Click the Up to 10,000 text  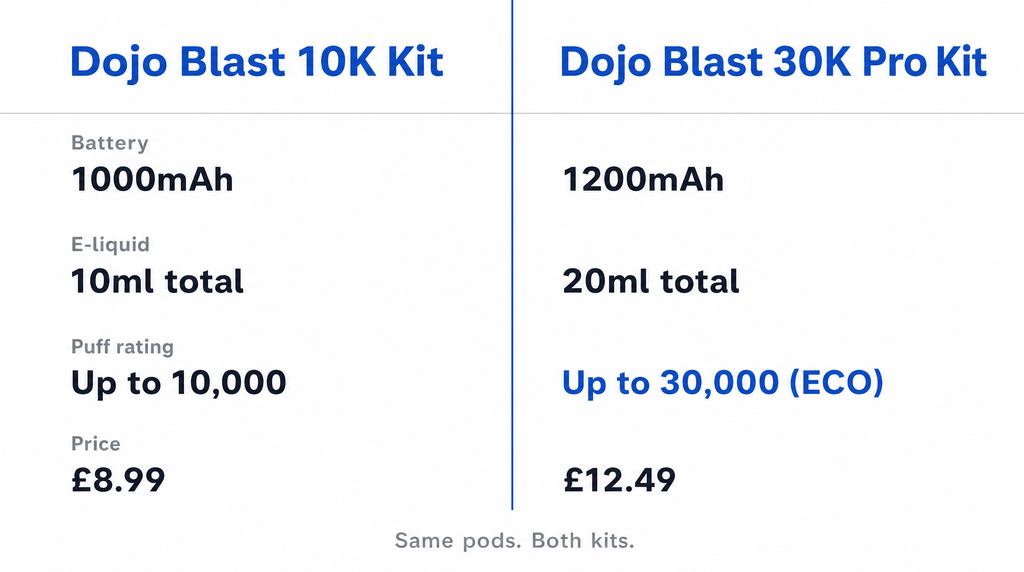(179, 383)
